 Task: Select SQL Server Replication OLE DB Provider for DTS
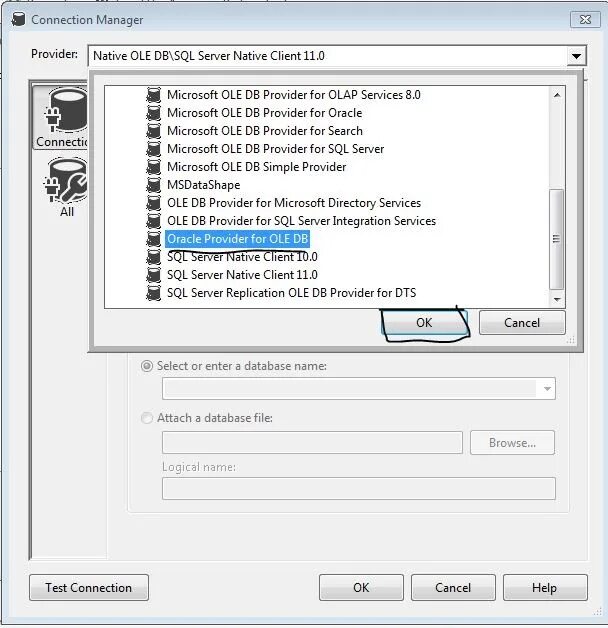coord(292,293)
